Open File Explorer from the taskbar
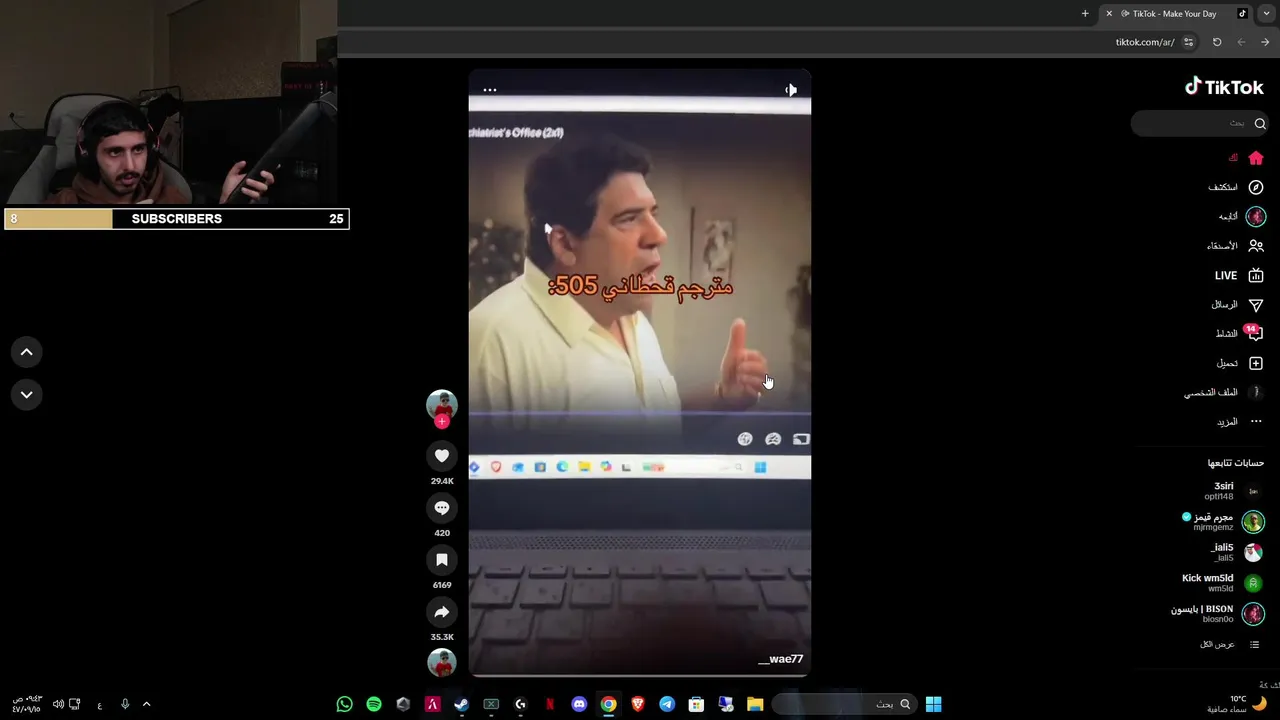The width and height of the screenshot is (1280, 720). click(755, 704)
